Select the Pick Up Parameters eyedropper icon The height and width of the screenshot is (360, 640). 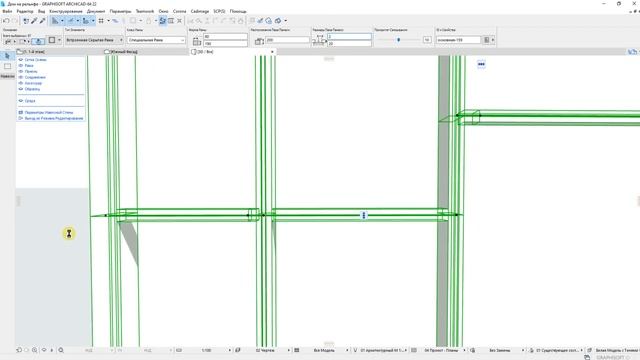[34, 21]
